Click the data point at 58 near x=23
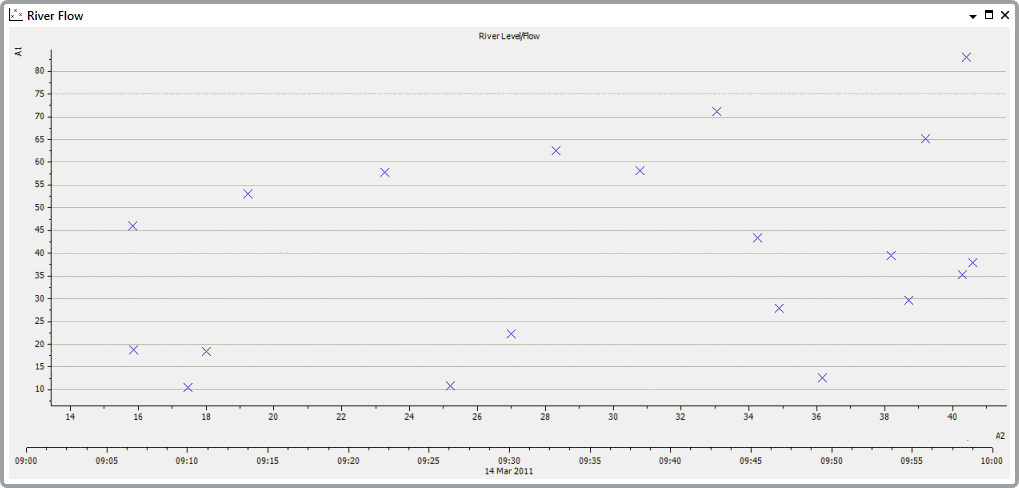 pos(384,172)
